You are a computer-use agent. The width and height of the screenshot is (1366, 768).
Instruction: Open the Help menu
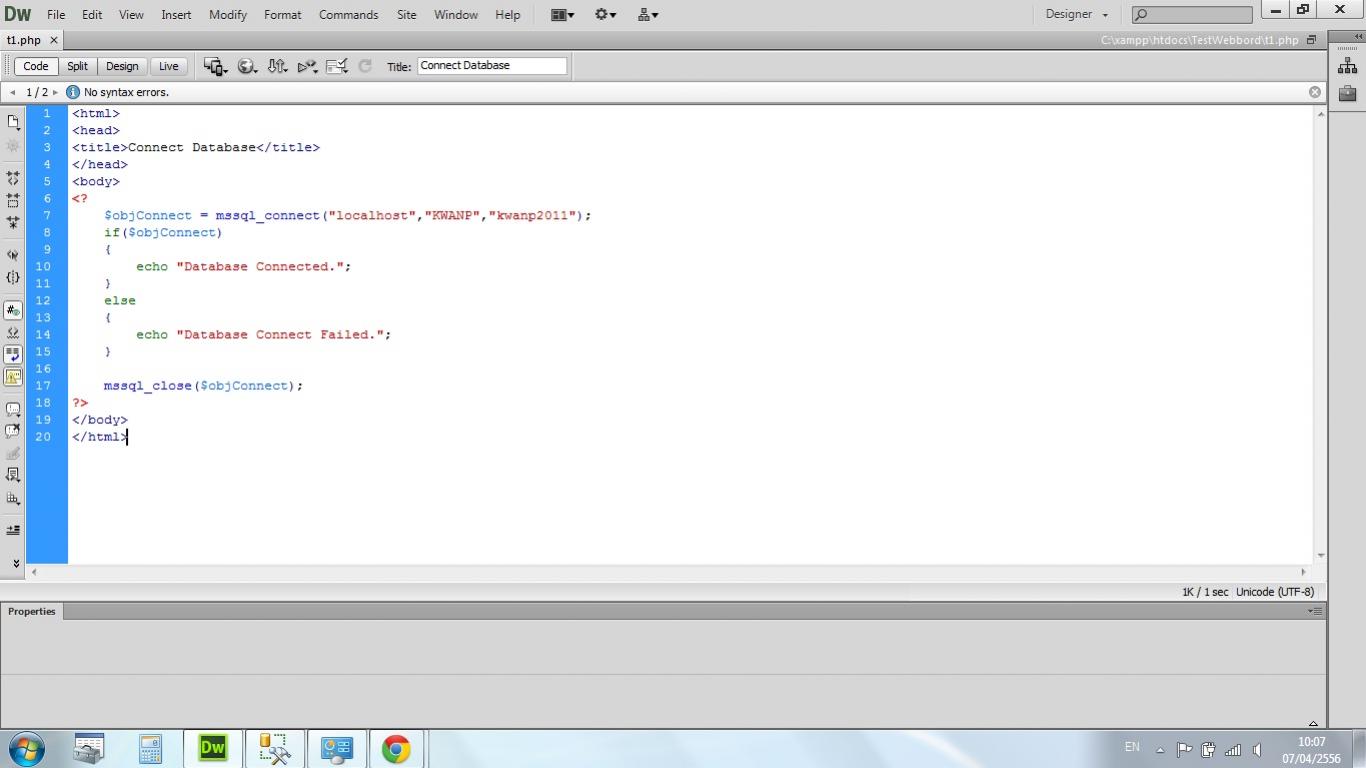pos(508,15)
